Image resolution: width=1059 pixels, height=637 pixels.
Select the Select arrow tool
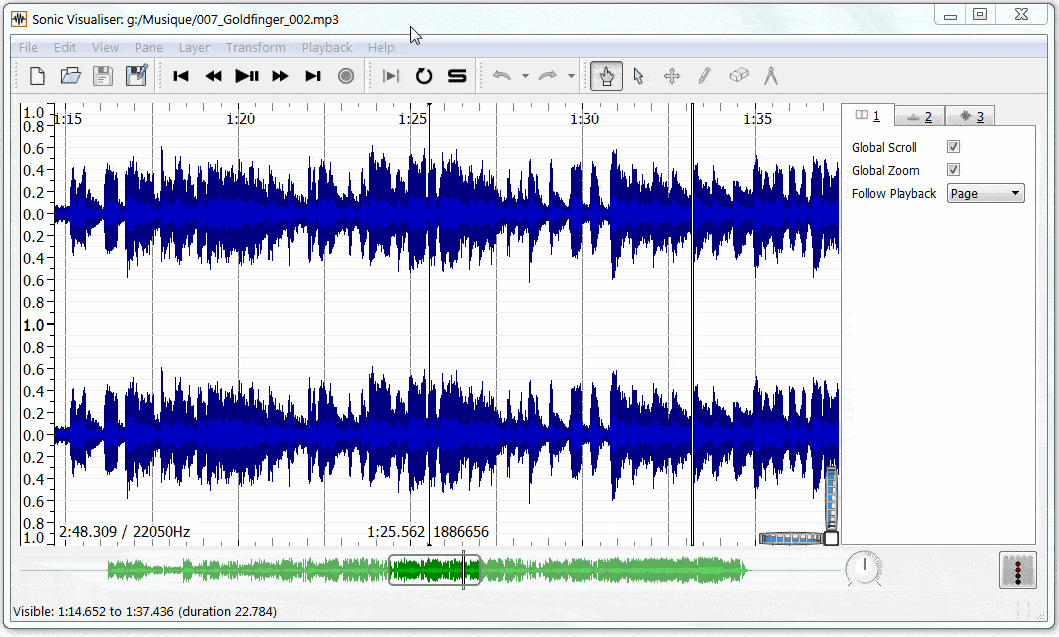tap(639, 76)
